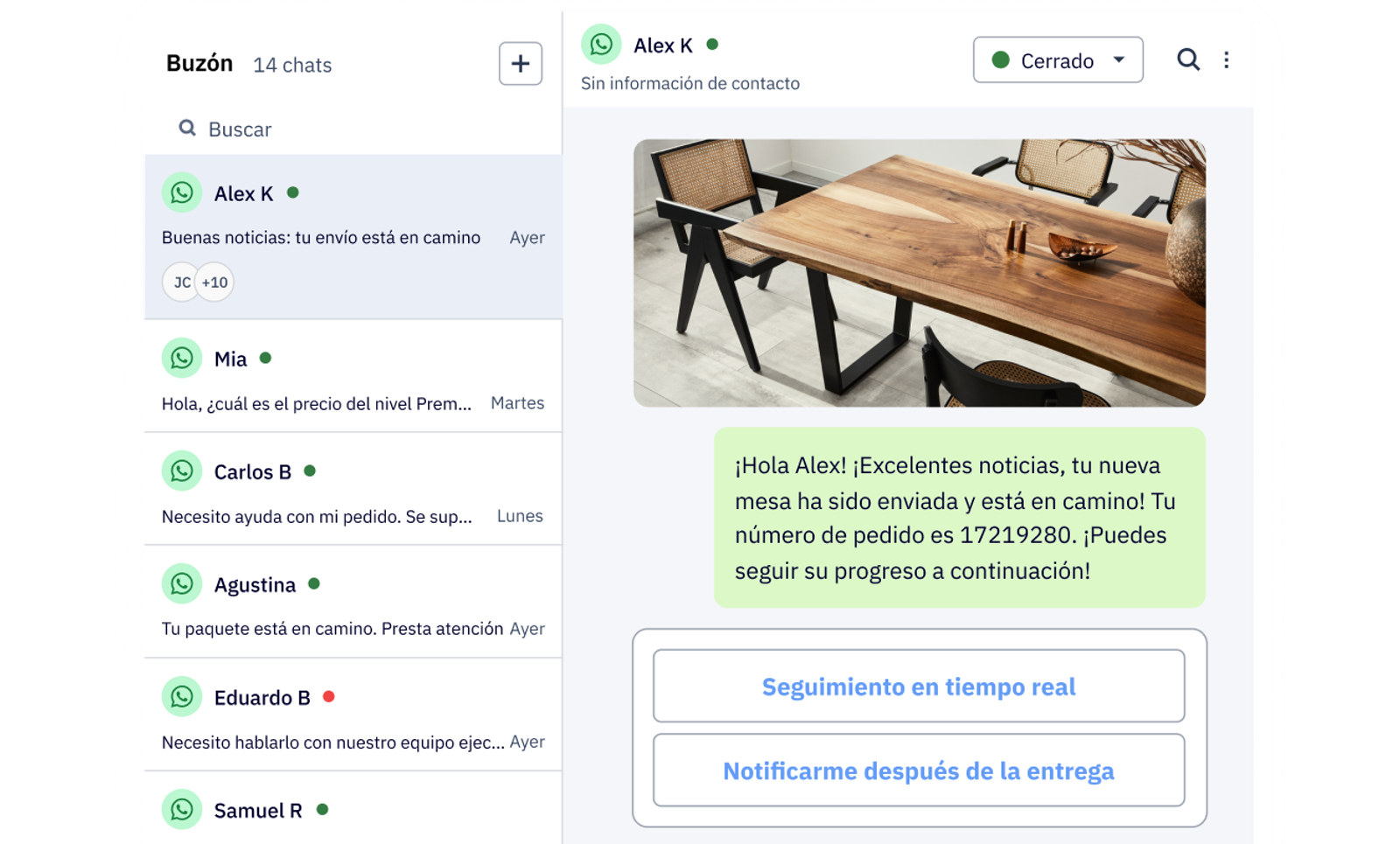
Task: Click the dropdown arrow next to Cerrado
Action: 1118,59
